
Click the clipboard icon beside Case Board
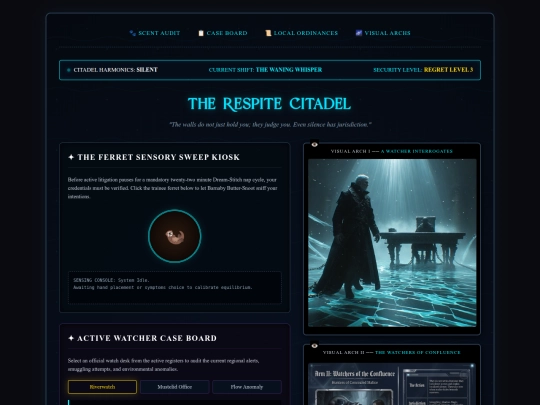click(x=201, y=33)
